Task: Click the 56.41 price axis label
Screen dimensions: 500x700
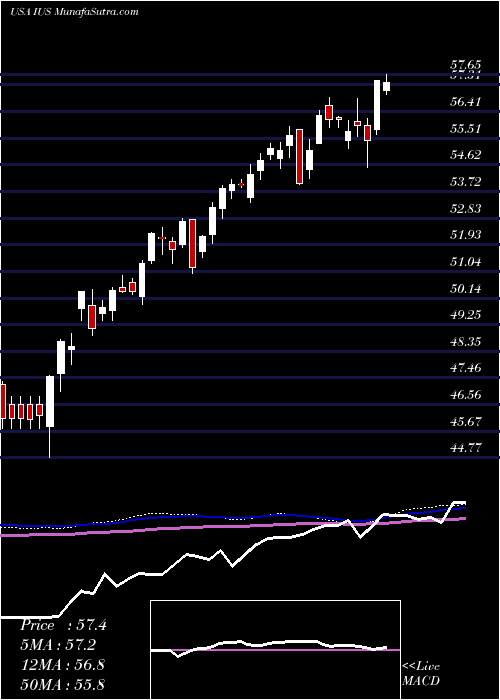Action: tap(466, 102)
